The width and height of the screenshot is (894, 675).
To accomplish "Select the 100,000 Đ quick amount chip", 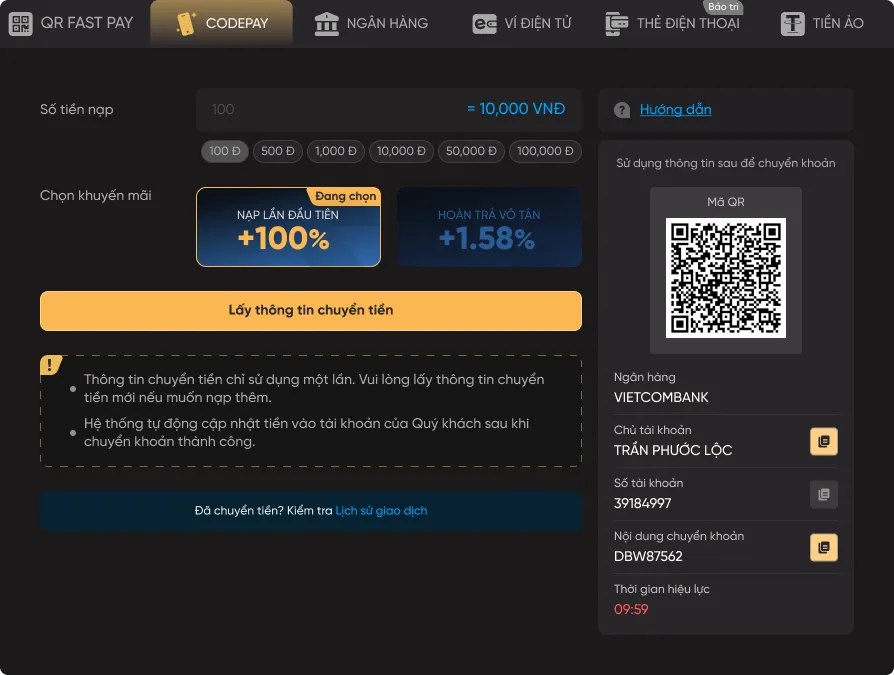I will 545,151.
